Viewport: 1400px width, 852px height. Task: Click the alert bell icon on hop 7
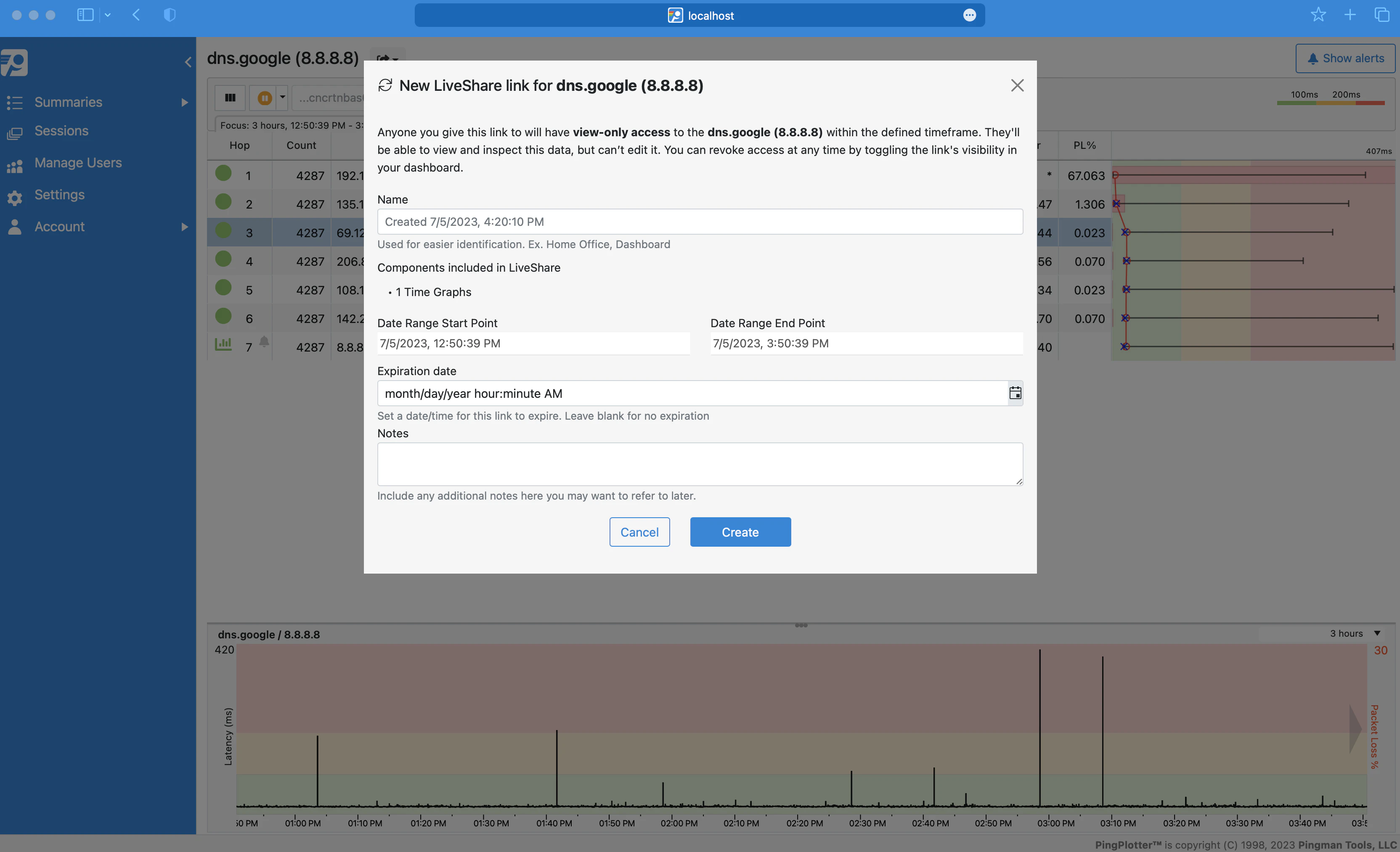click(264, 341)
